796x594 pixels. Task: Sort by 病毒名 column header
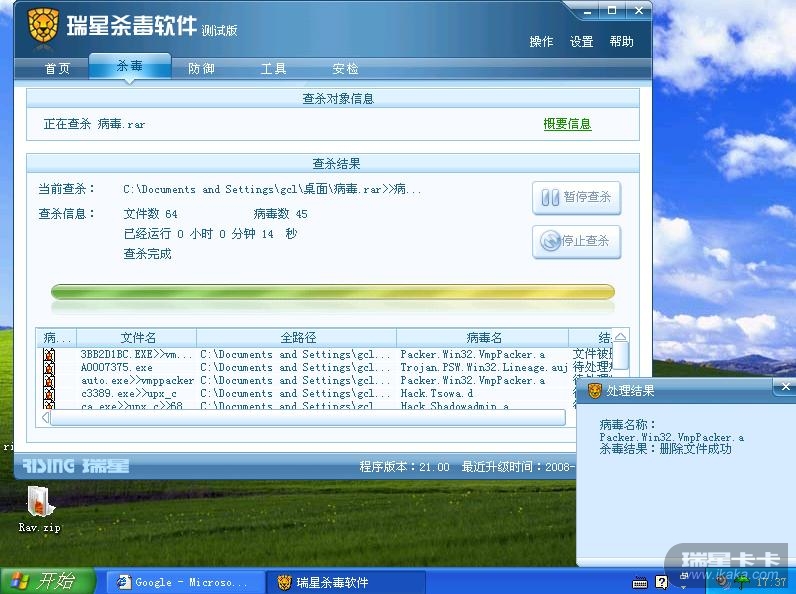click(483, 338)
